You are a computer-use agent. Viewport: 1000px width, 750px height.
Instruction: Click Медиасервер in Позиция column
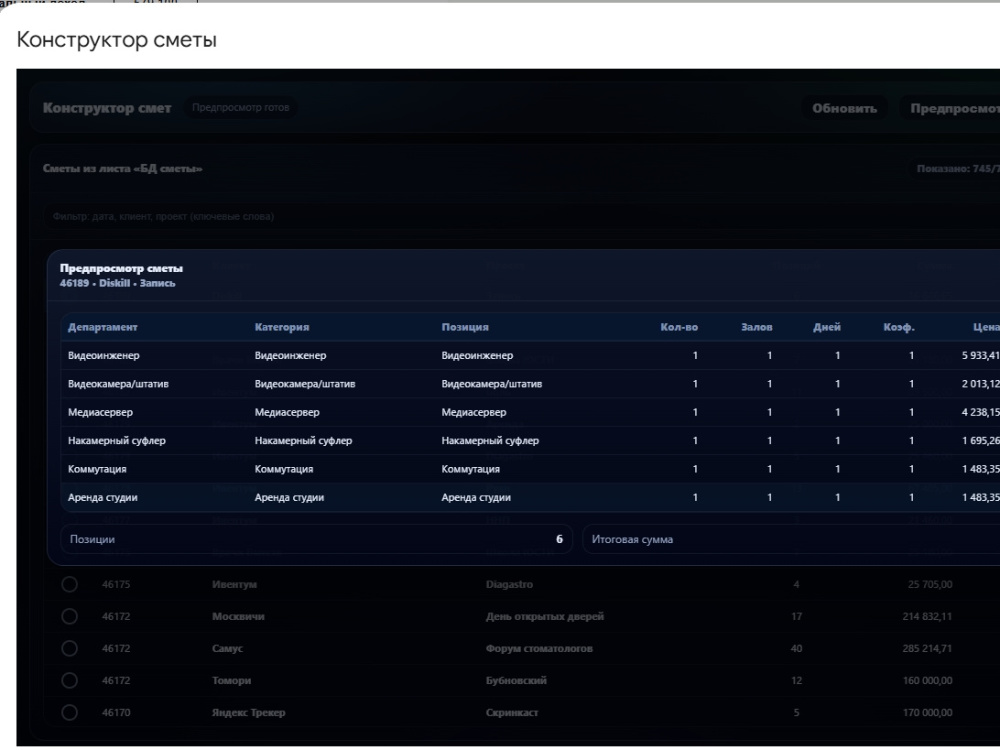474,412
